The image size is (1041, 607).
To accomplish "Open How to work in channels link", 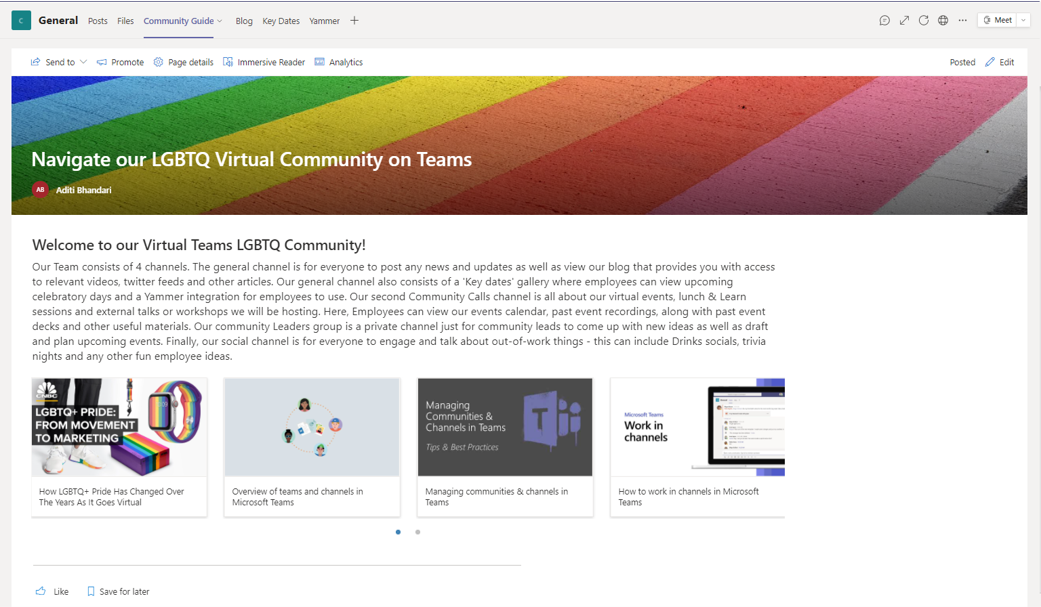I will point(688,497).
